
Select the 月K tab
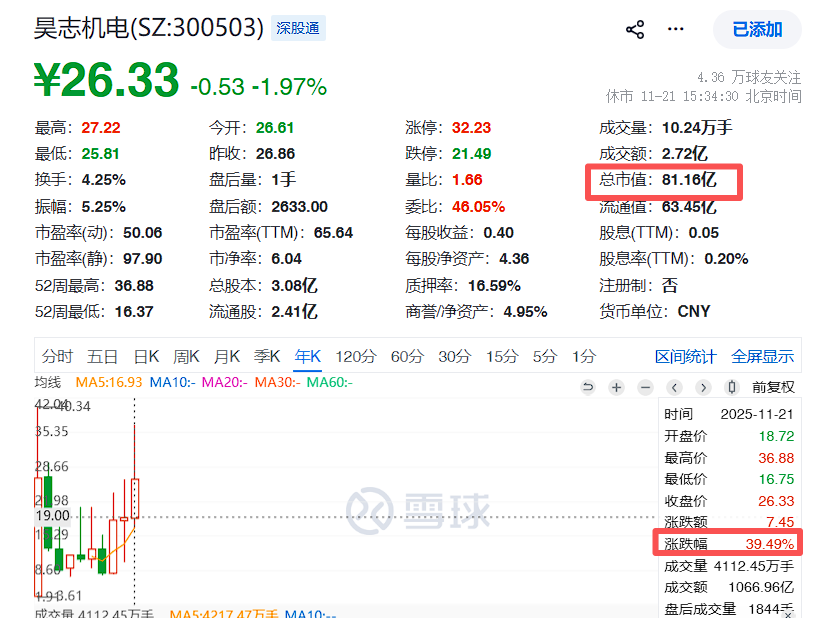[x=226, y=357]
